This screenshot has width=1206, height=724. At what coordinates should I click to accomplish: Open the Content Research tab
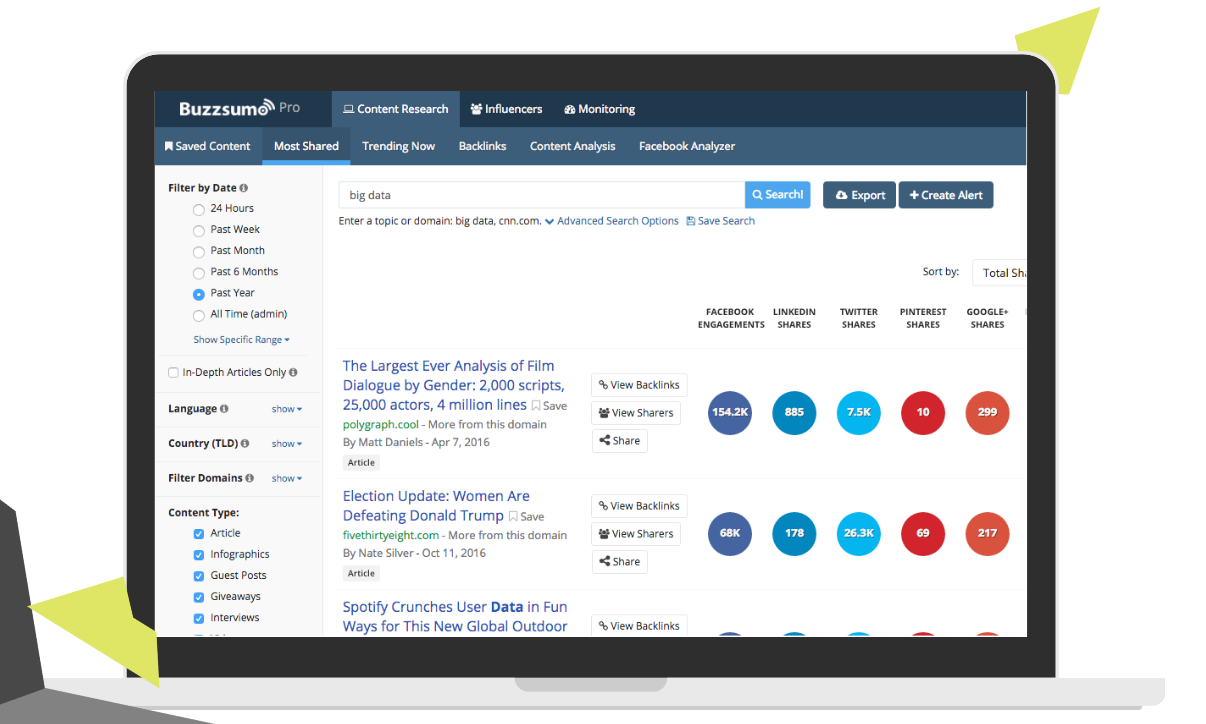pos(396,109)
